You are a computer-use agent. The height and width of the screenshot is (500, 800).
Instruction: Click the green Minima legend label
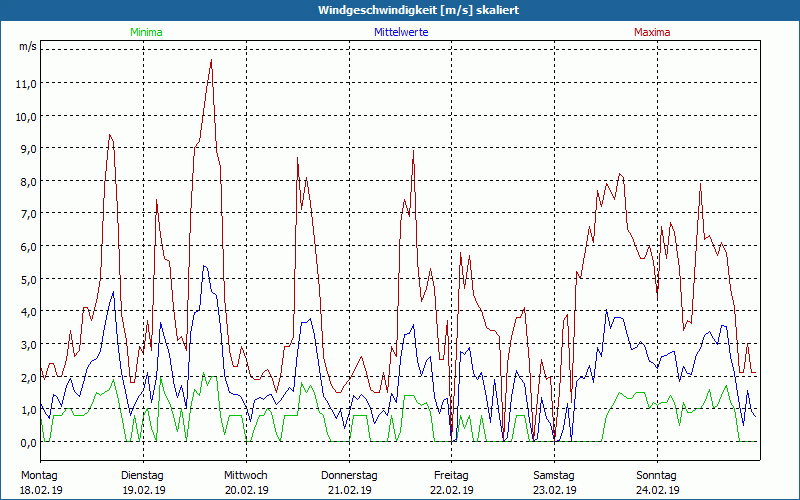click(146, 32)
